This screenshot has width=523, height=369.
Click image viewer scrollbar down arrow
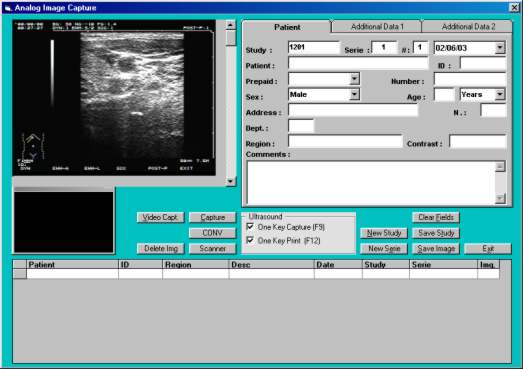click(230, 181)
